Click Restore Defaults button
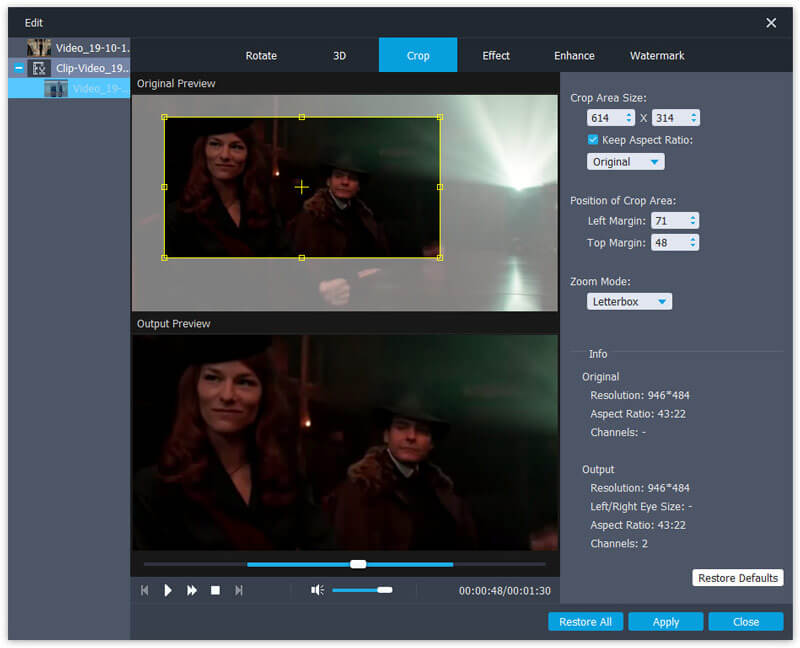800x648 pixels. [x=738, y=578]
